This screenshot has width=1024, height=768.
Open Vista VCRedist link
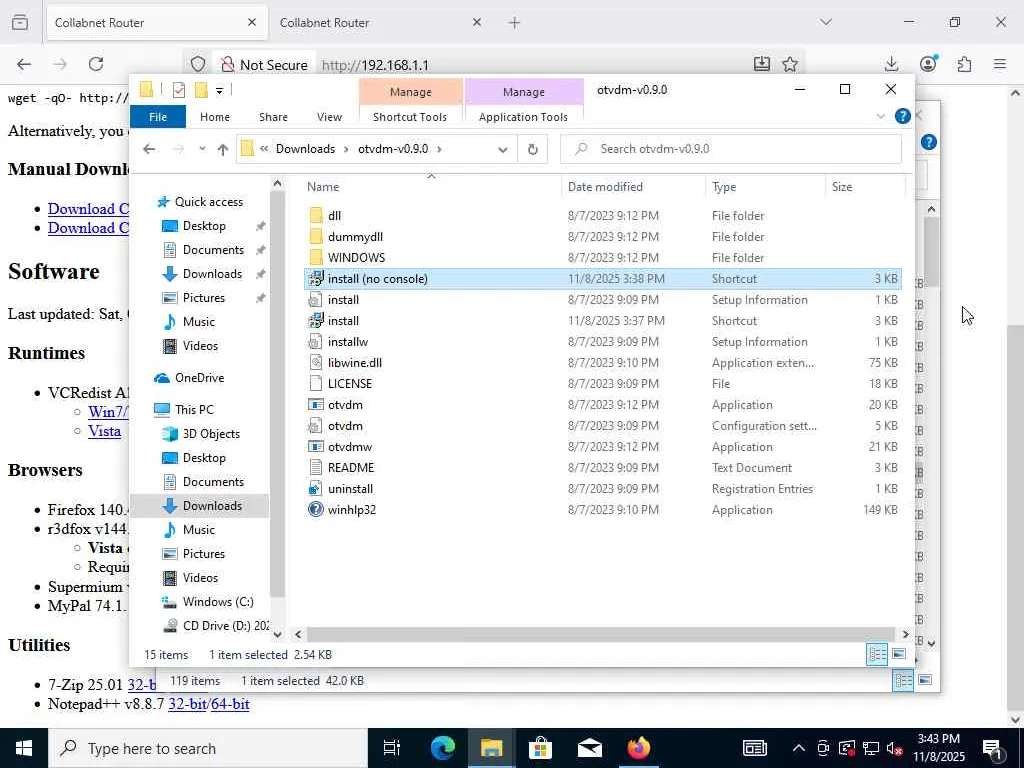(104, 431)
